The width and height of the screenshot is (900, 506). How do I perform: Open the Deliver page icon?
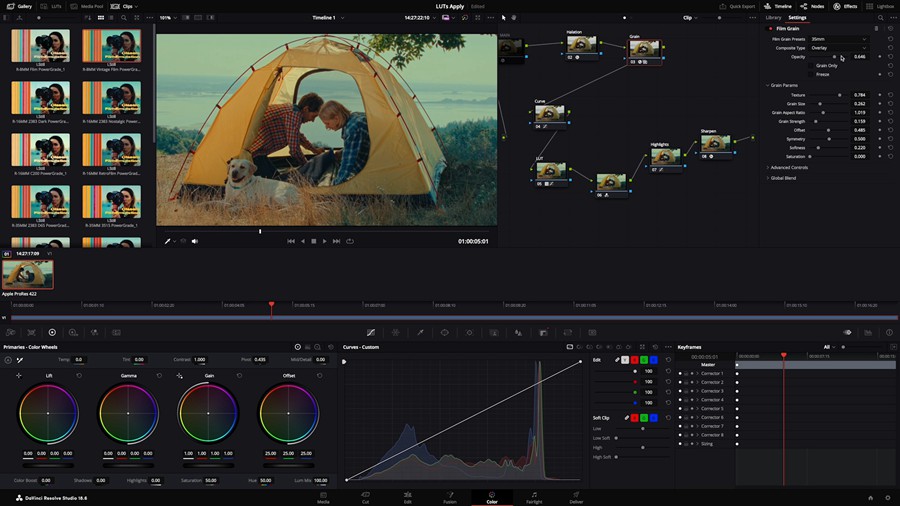(x=575, y=495)
